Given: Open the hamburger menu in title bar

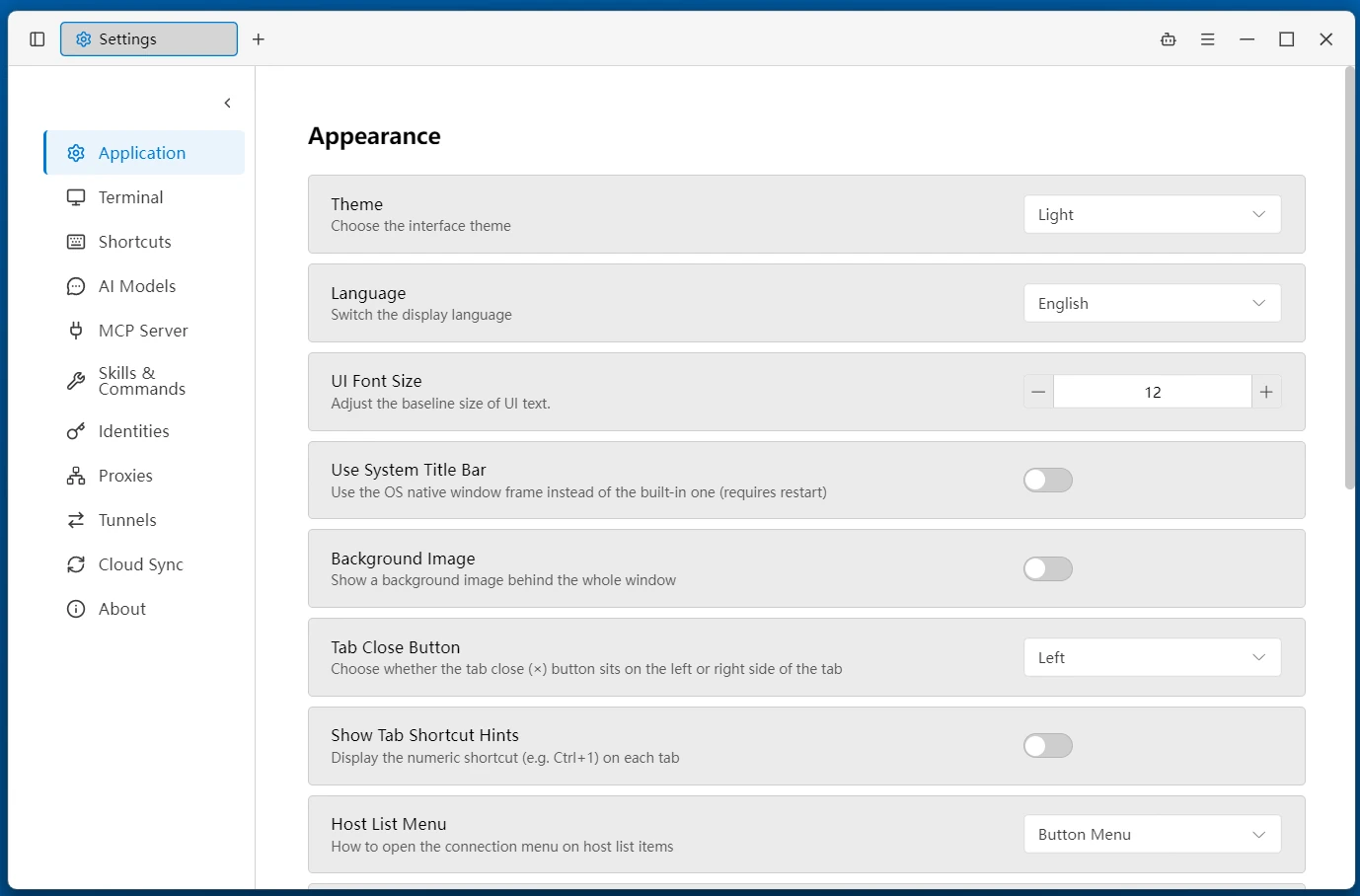Looking at the screenshot, I should point(1208,39).
